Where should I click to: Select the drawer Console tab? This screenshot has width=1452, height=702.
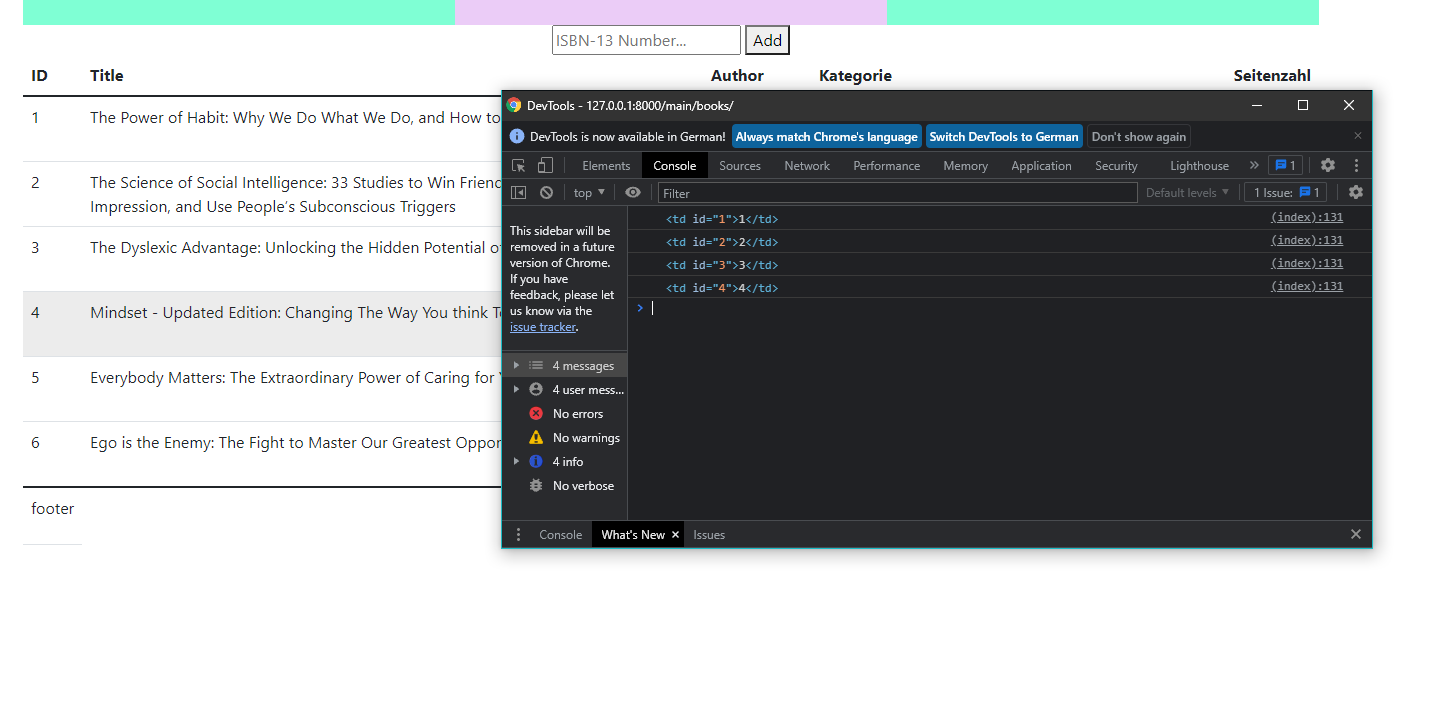560,535
